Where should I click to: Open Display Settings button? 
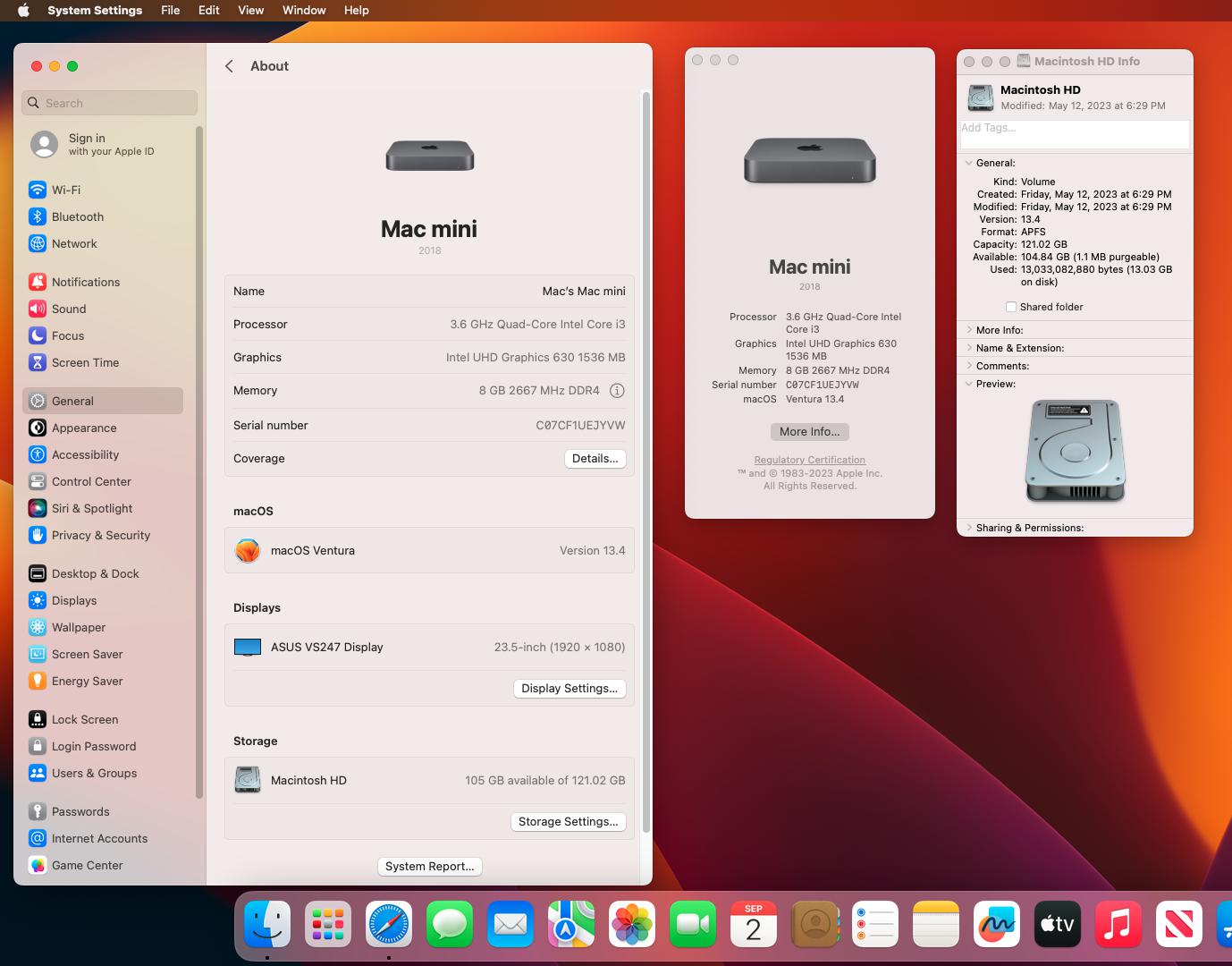(570, 688)
